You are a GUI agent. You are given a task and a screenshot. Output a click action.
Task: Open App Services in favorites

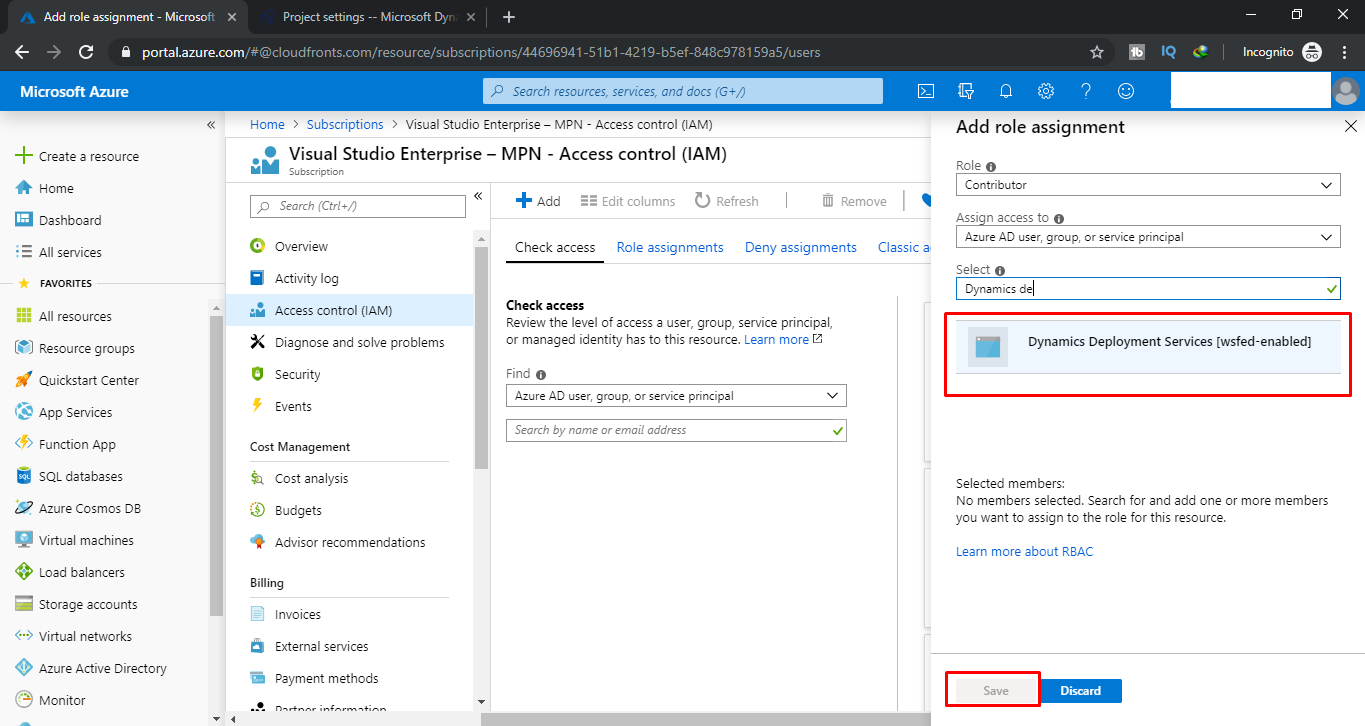click(75, 412)
